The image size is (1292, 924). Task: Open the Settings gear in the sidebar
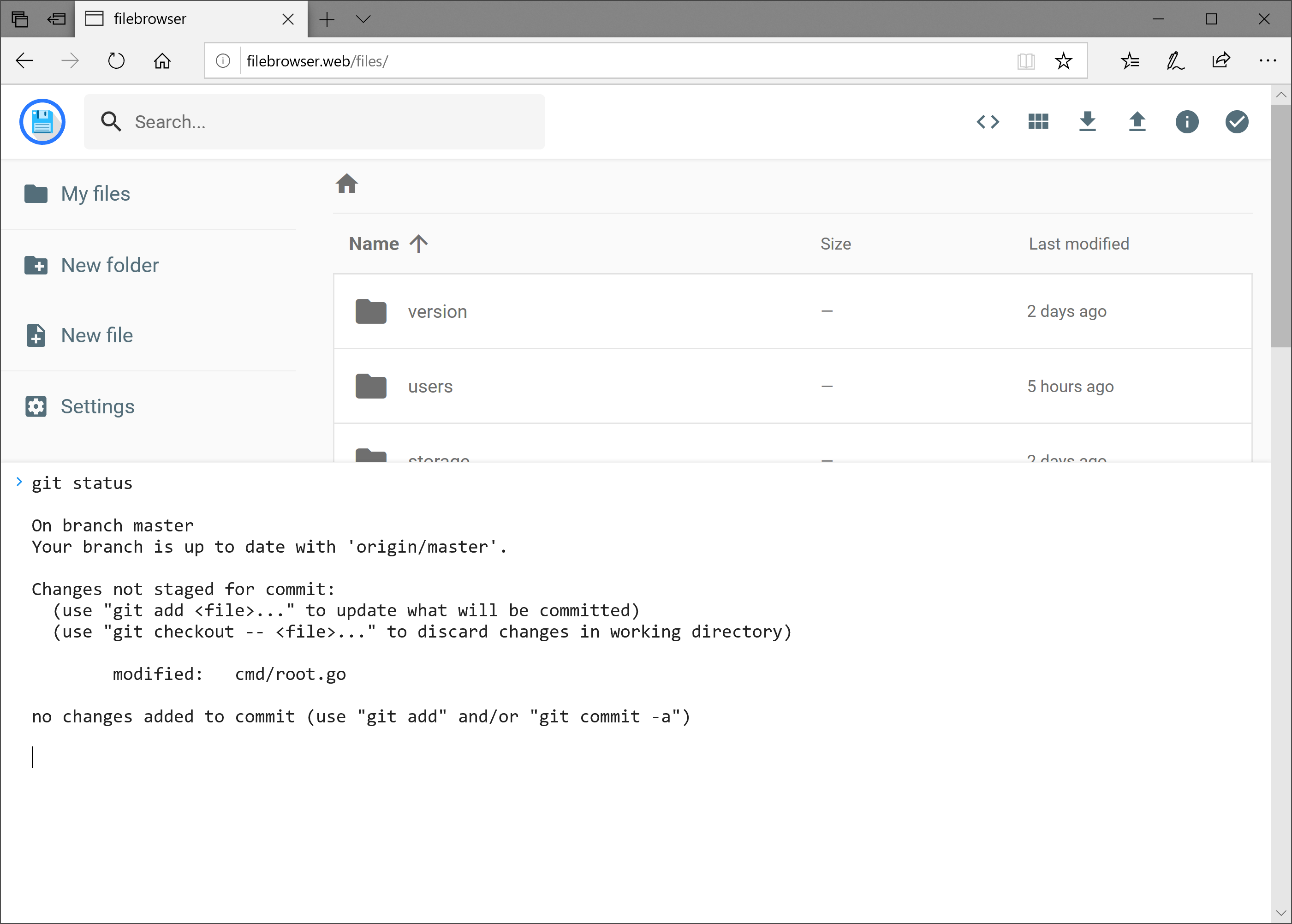(x=97, y=405)
